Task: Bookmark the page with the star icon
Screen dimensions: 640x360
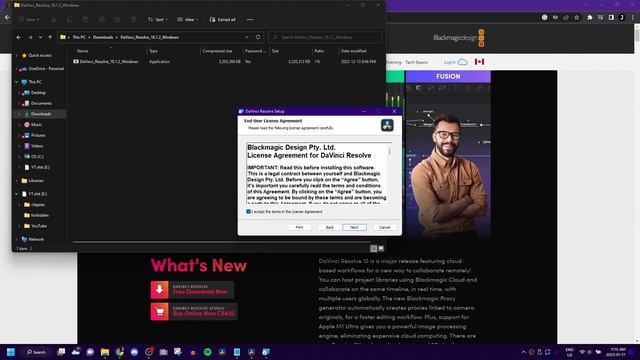Action: point(577,18)
